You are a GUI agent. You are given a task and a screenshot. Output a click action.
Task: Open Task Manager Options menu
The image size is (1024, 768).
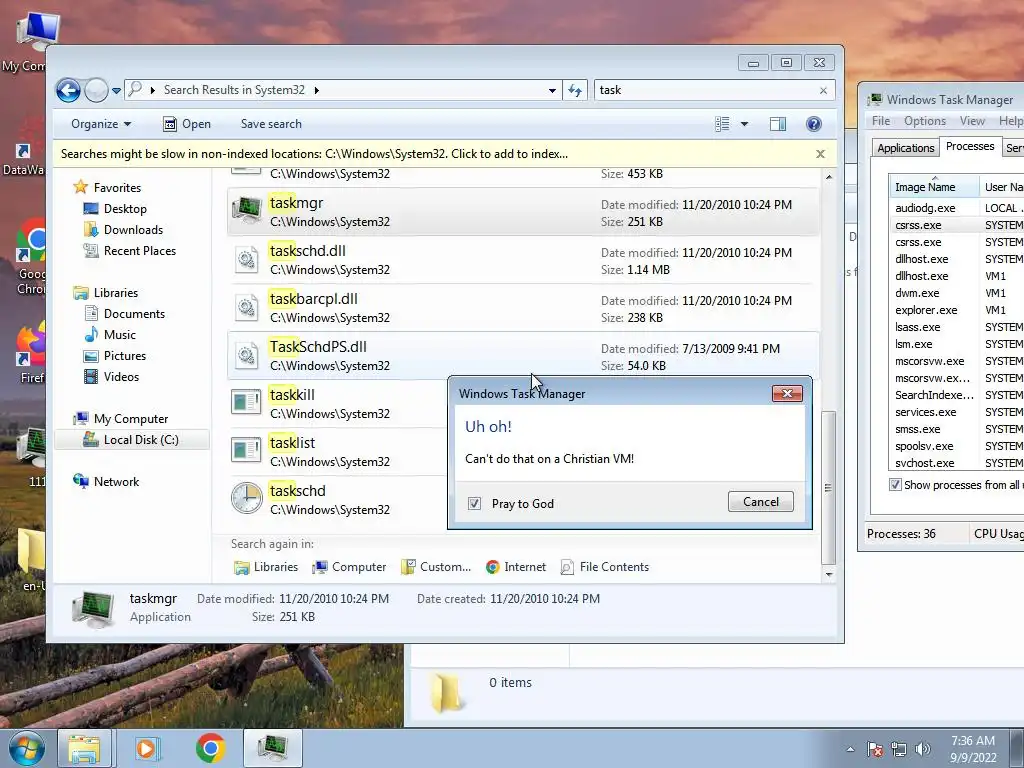925,121
